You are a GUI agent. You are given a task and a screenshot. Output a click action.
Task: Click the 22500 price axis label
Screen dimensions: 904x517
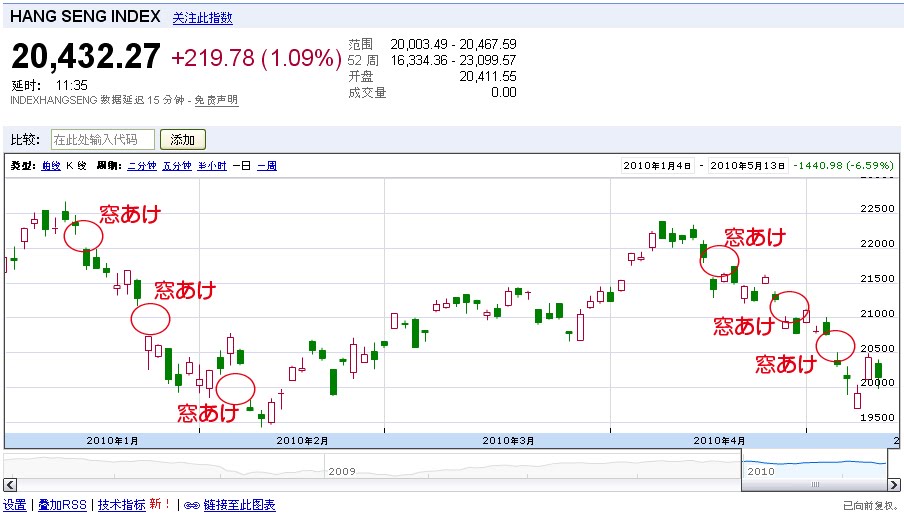[877, 209]
